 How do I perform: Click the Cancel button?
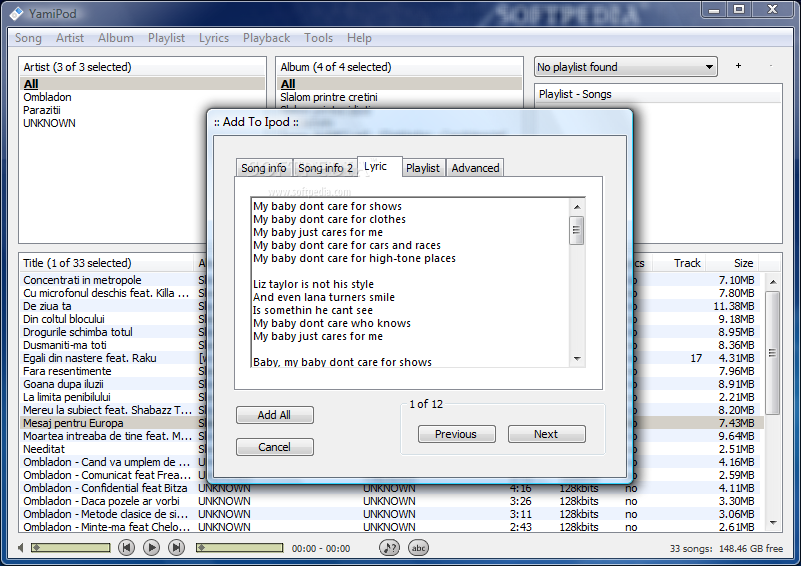(274, 447)
